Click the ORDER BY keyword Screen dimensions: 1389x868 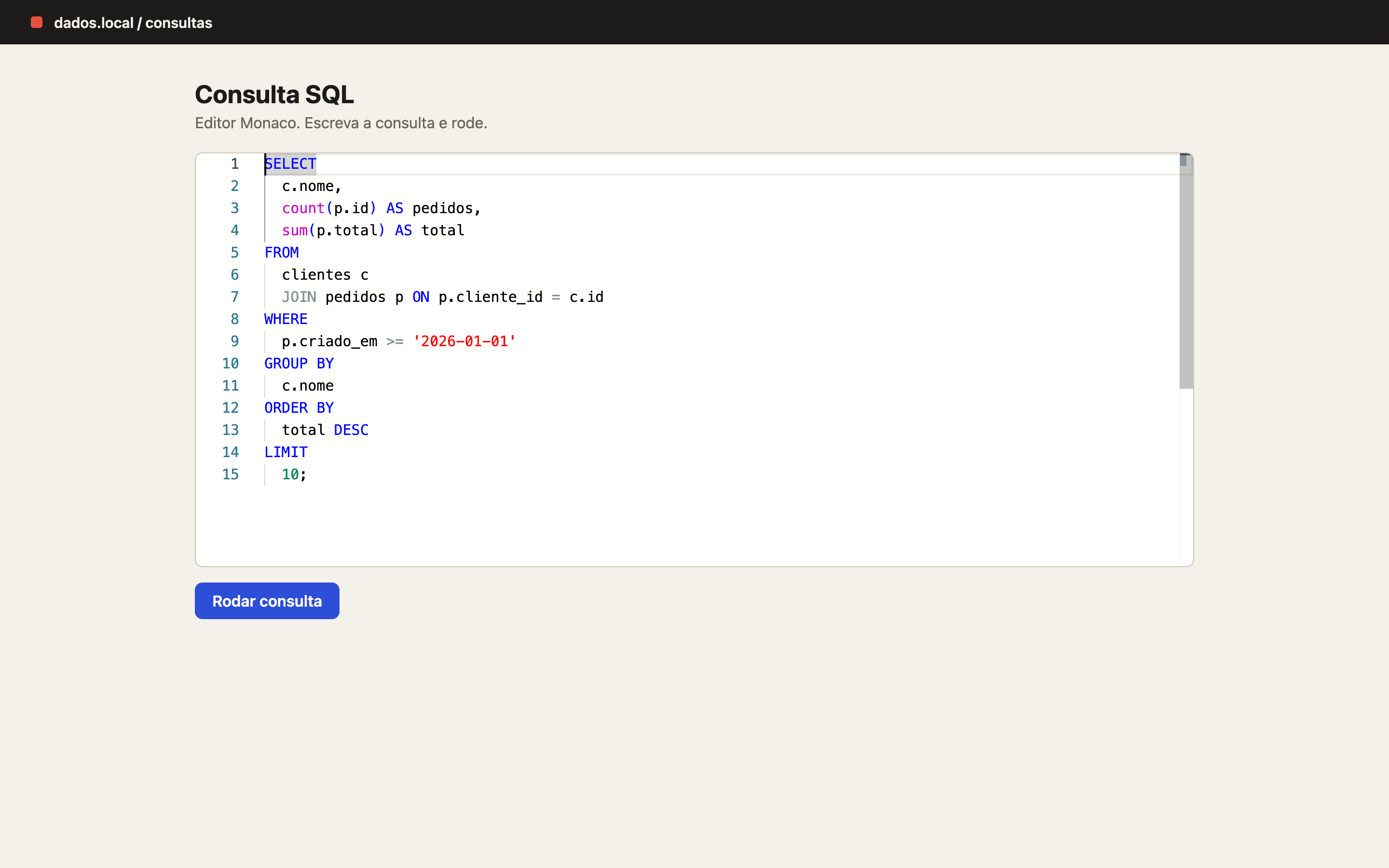point(299,408)
